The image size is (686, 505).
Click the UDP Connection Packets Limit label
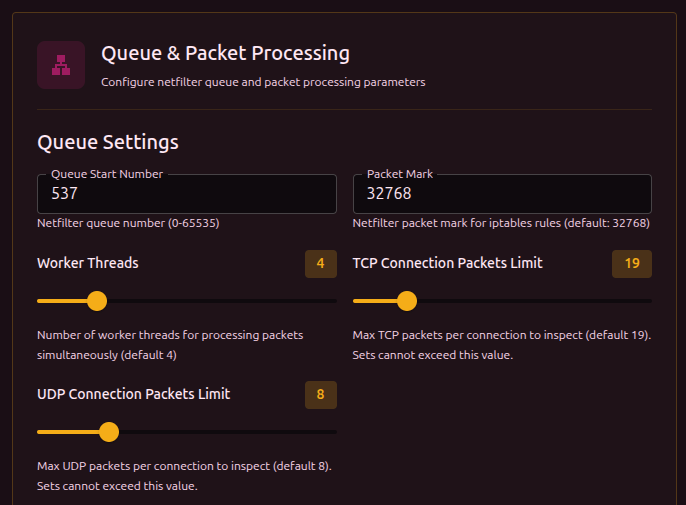[x=134, y=394]
